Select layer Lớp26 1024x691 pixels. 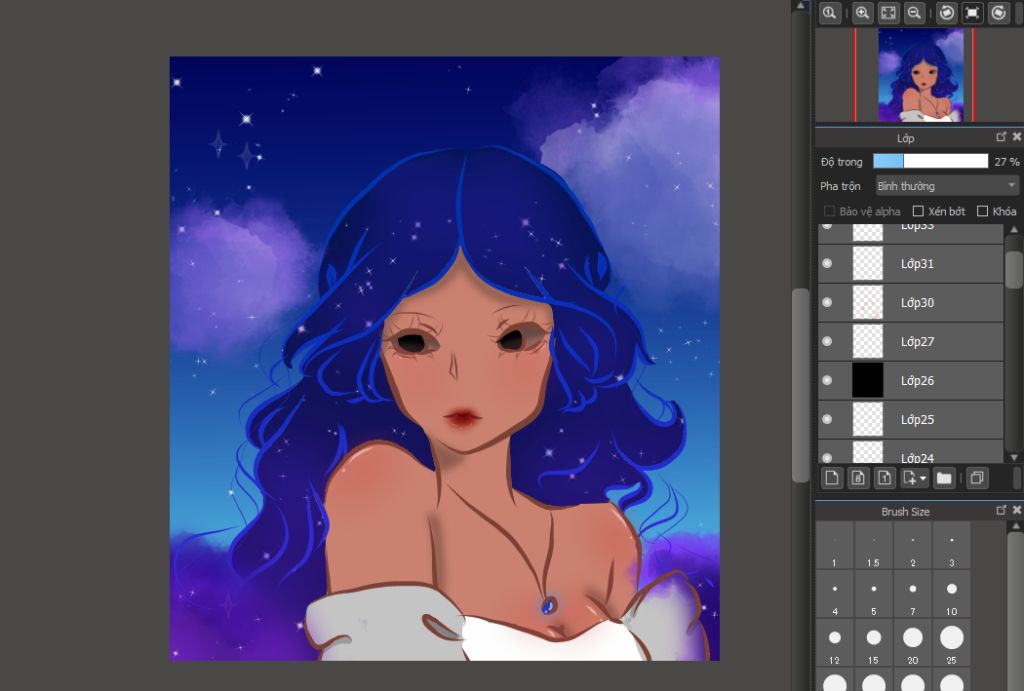910,380
